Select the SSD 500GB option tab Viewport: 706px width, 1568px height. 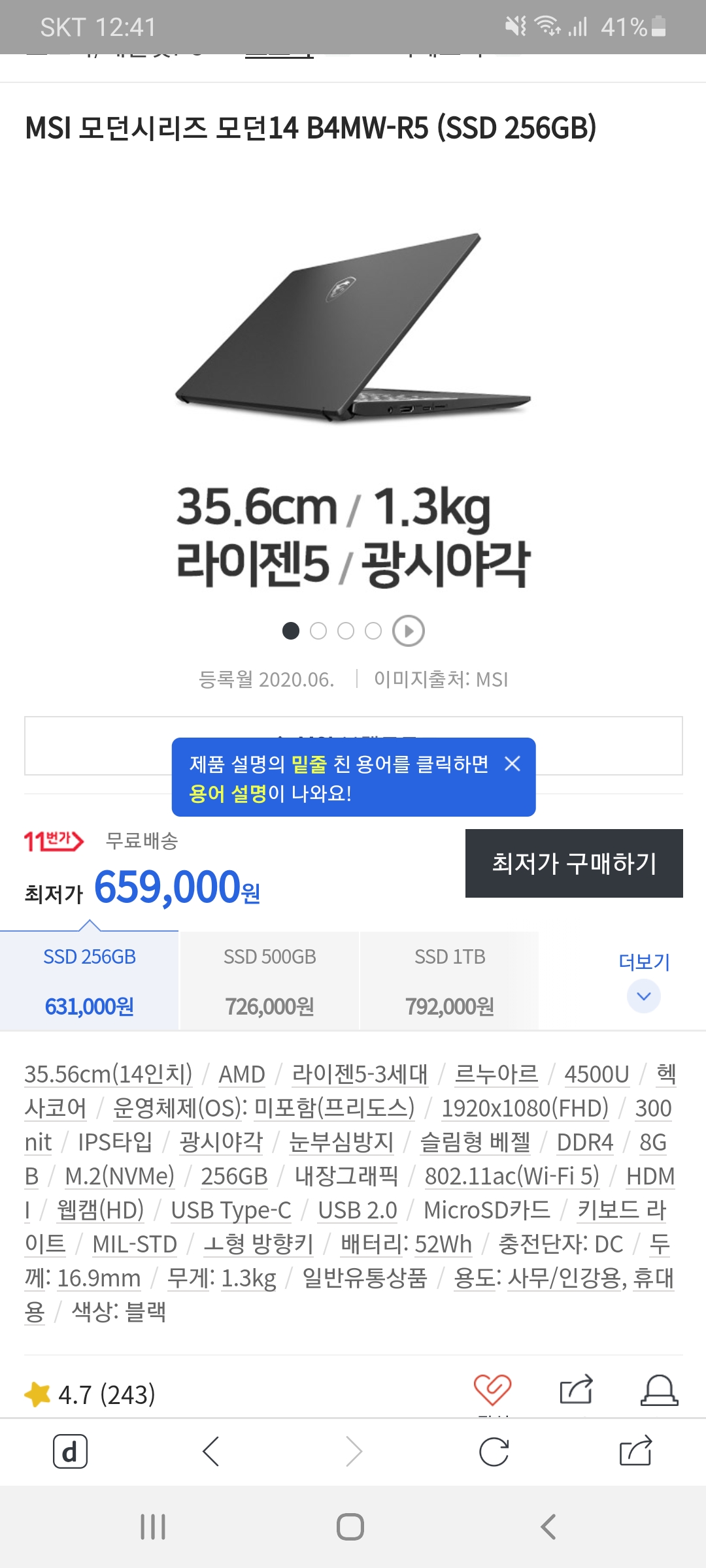click(269, 981)
